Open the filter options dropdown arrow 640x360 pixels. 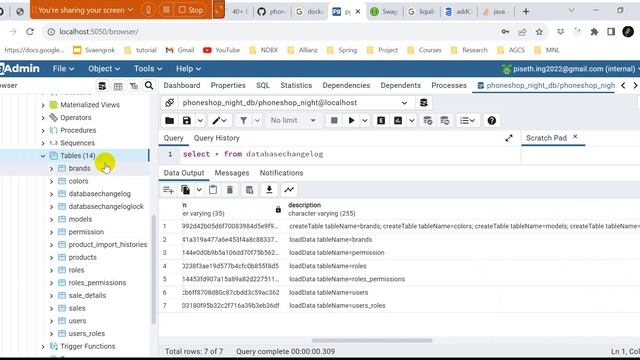(257, 120)
